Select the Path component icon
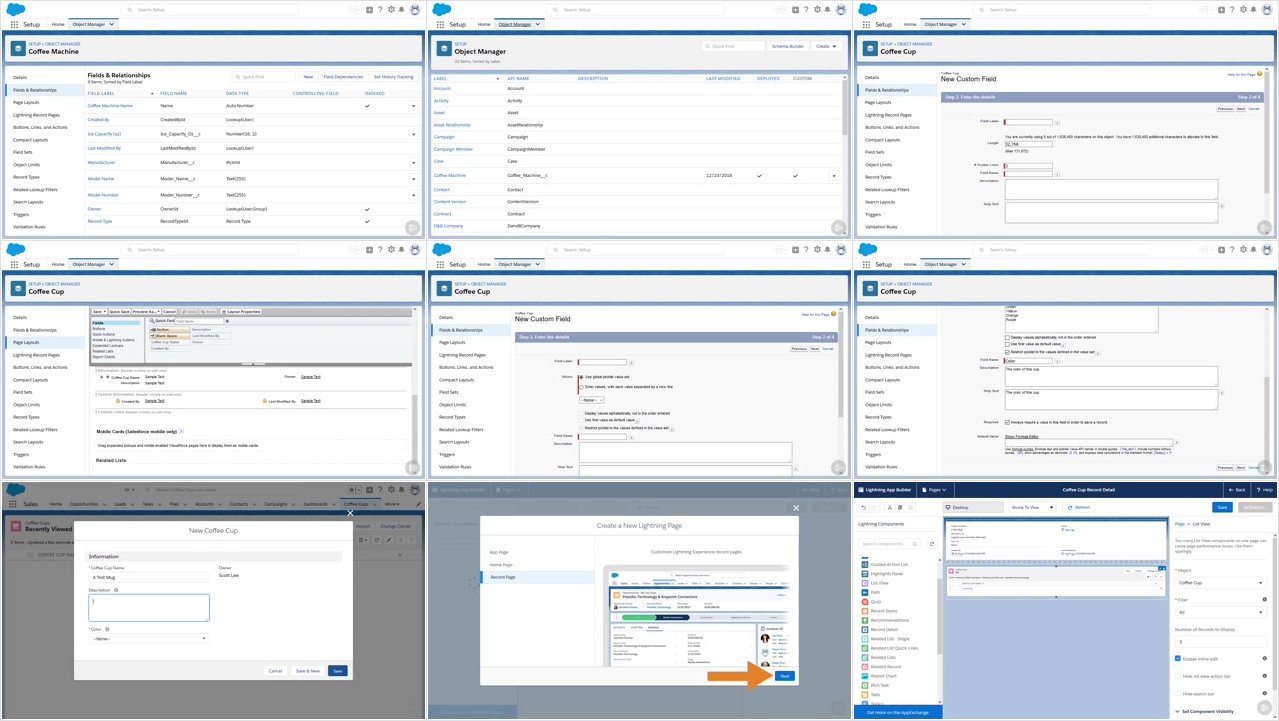The height and width of the screenshot is (721, 1279). [x=864, y=592]
